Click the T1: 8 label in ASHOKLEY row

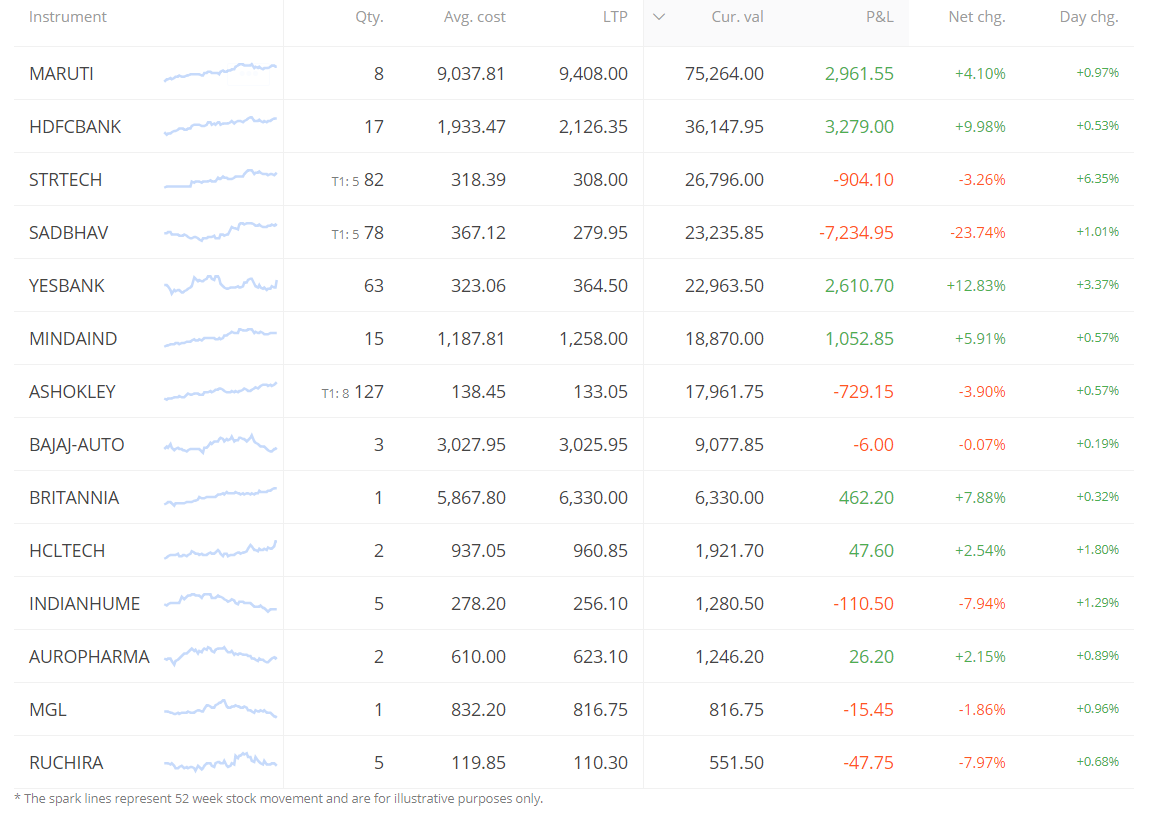[x=335, y=394]
